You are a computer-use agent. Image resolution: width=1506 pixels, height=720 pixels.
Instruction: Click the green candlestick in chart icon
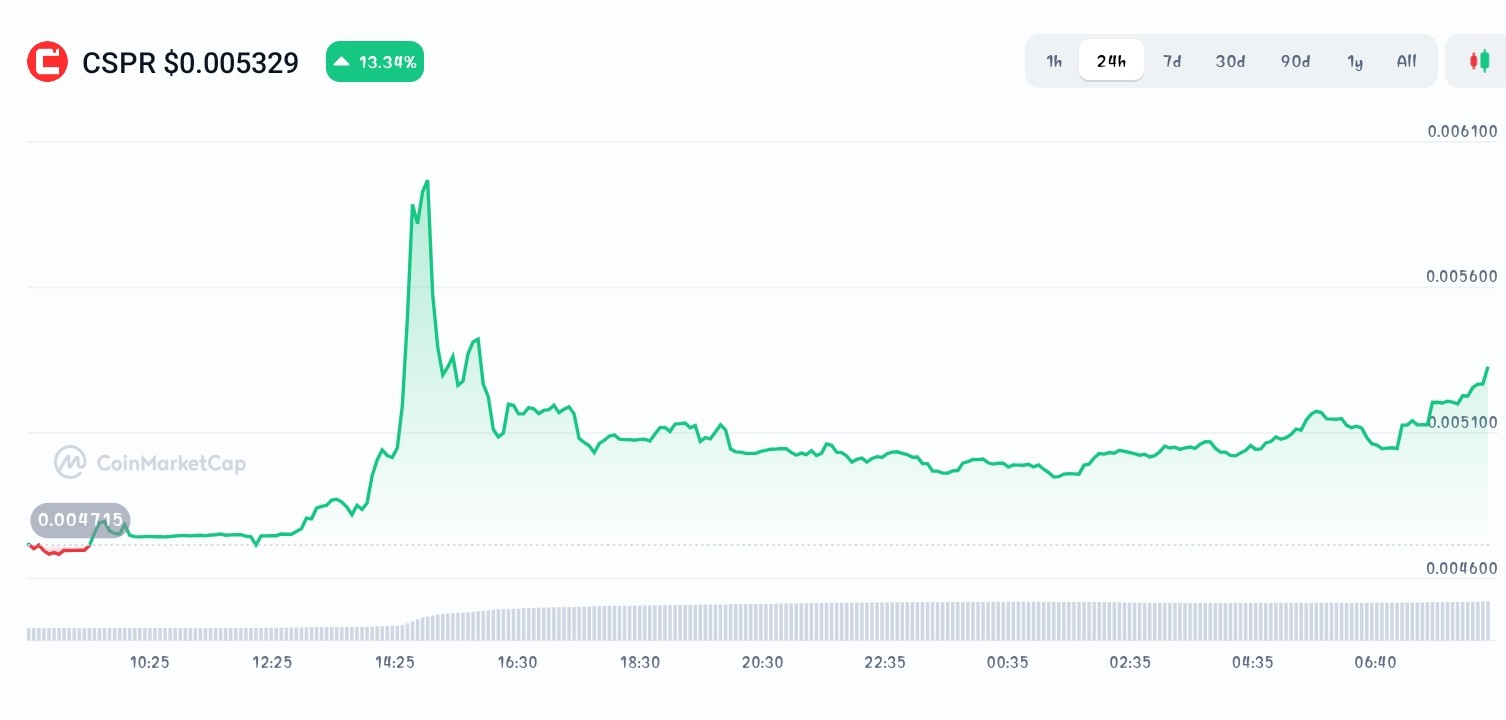[x=1485, y=60]
